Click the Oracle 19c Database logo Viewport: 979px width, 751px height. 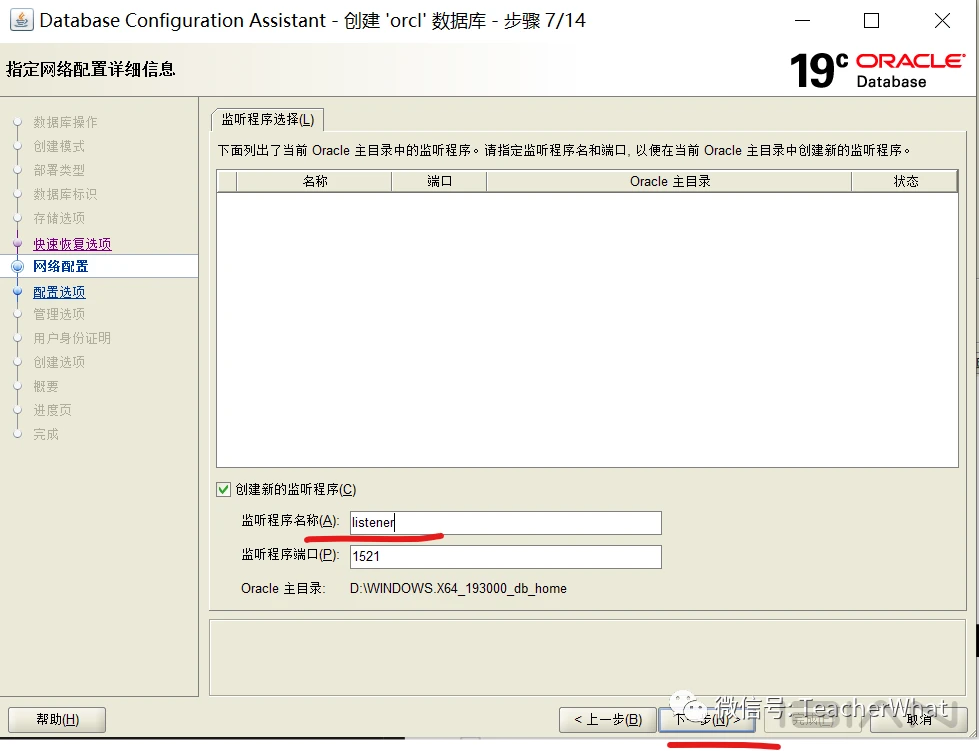[x=877, y=70]
